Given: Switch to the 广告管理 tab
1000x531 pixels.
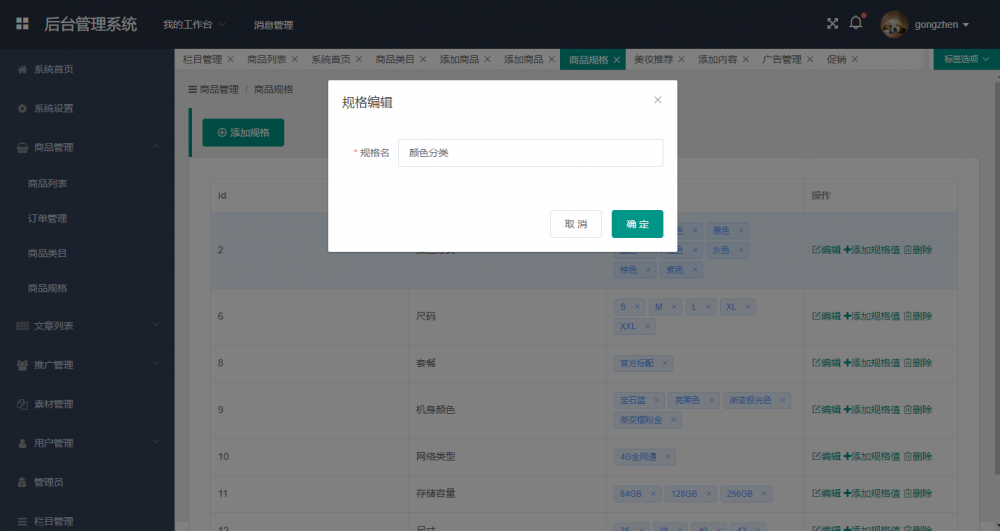Looking at the screenshot, I should (782, 59).
